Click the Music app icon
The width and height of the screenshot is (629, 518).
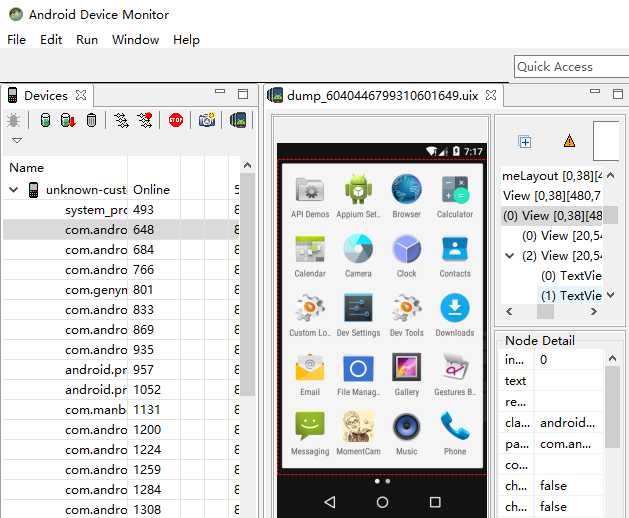406,427
